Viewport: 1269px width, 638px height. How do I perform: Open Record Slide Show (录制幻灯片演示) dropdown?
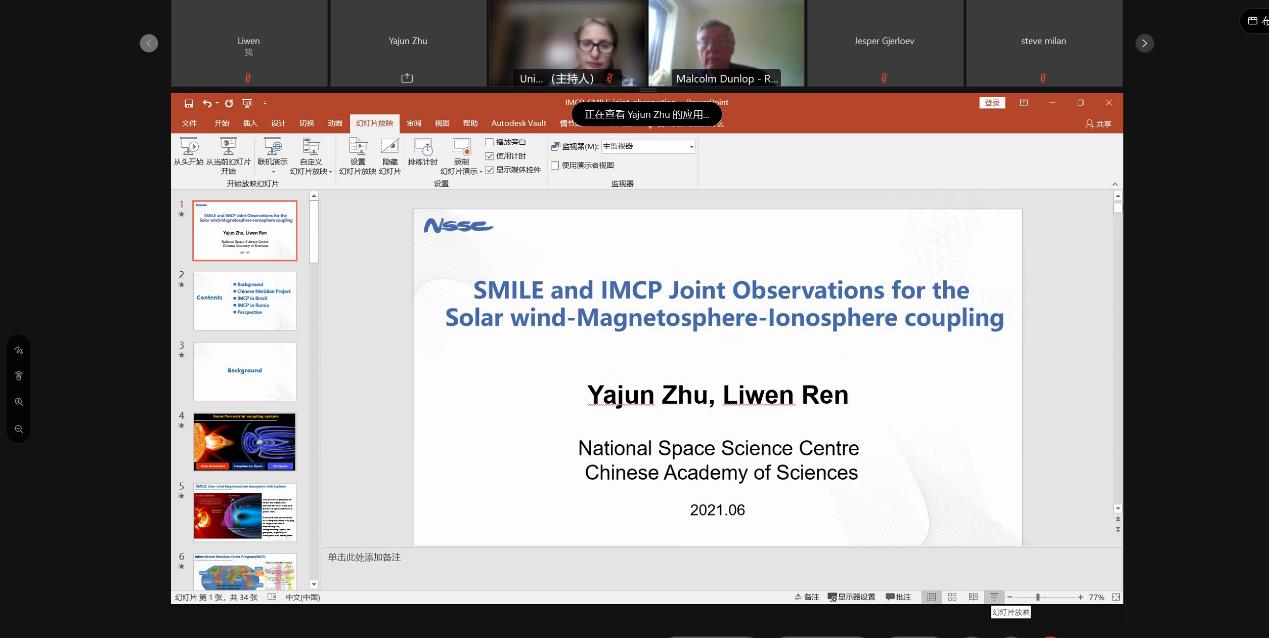[x=461, y=156]
